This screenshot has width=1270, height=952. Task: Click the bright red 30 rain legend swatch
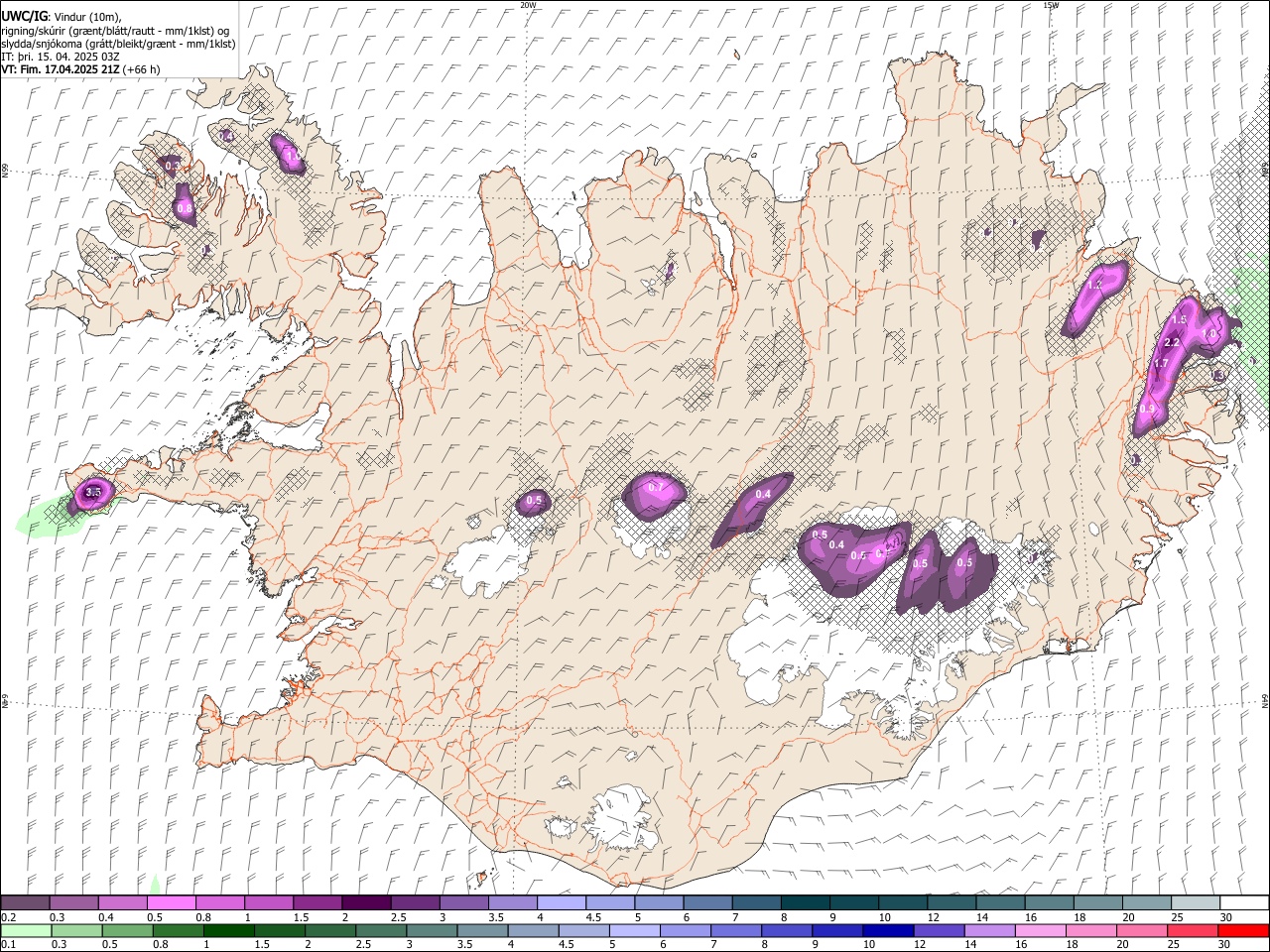tap(1244, 930)
